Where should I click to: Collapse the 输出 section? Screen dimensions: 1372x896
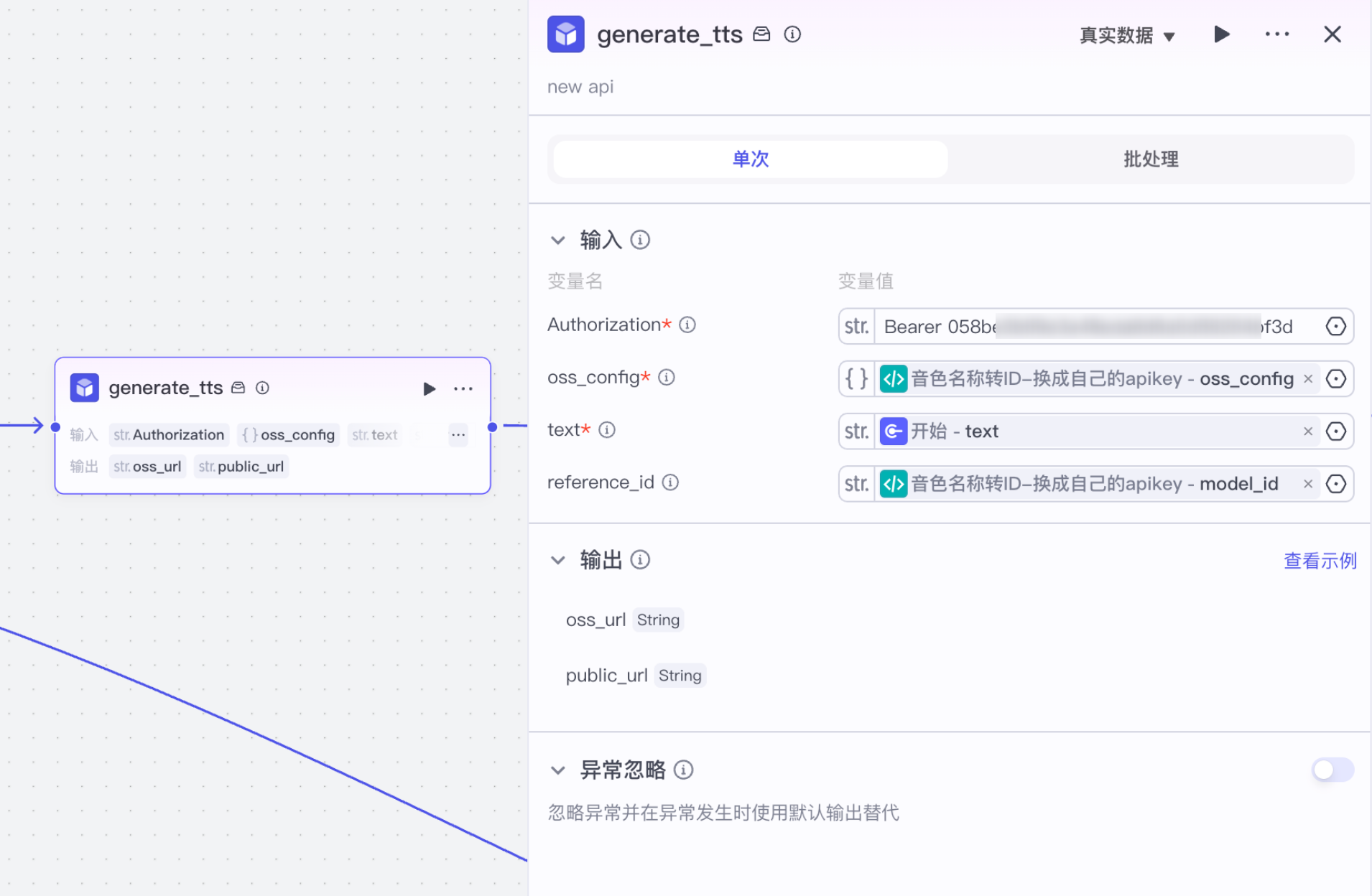pos(559,559)
